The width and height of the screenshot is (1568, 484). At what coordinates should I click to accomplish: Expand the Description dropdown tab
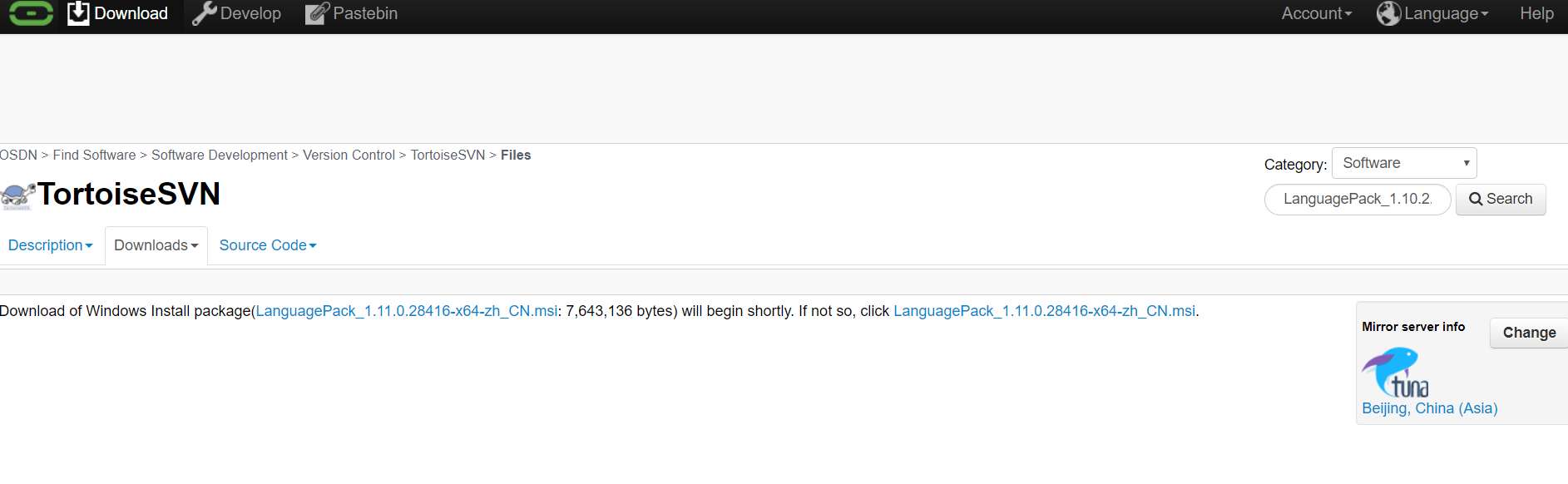(x=50, y=245)
